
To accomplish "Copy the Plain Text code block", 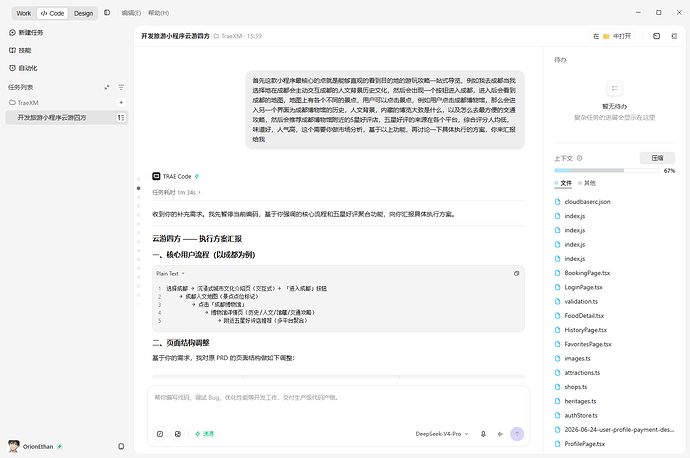I will tap(516, 273).
